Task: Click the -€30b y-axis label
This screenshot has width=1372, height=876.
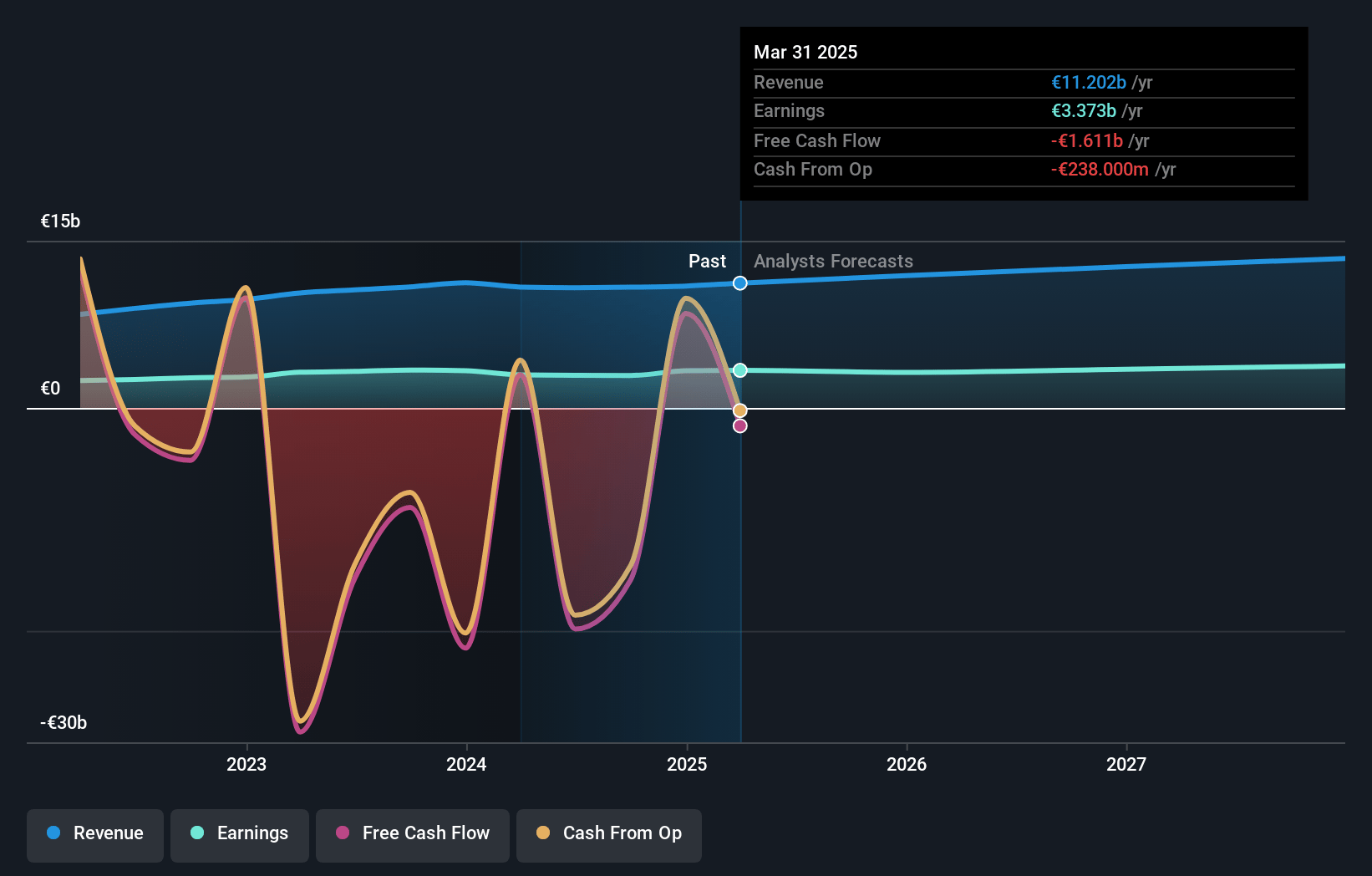Action: [x=64, y=723]
